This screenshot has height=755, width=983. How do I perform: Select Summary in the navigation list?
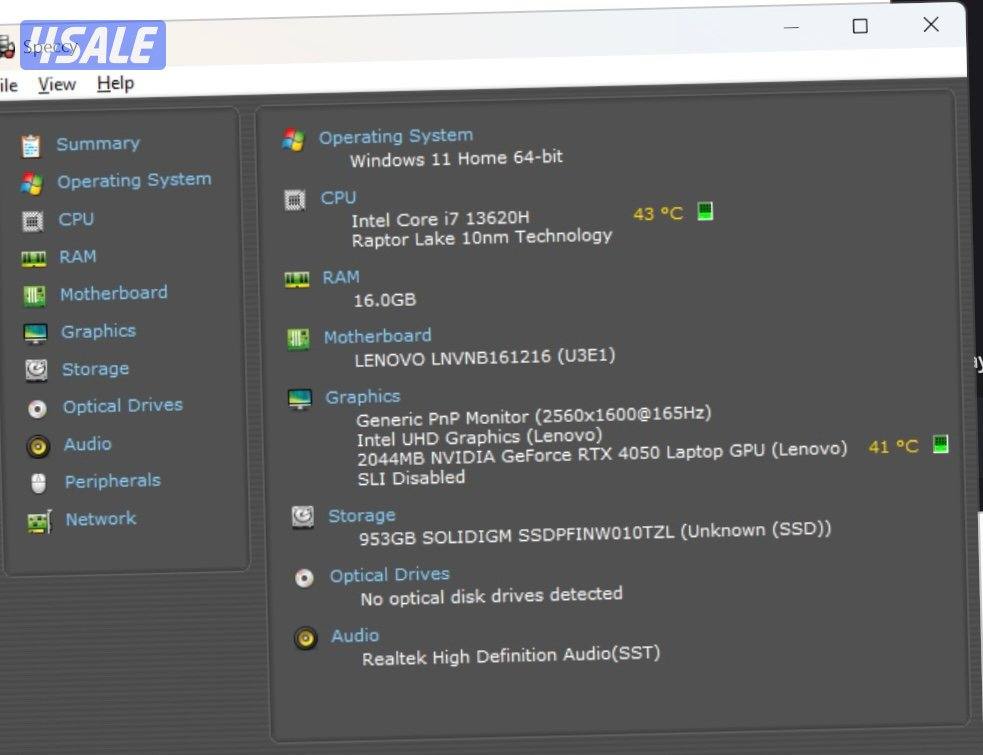click(97, 143)
